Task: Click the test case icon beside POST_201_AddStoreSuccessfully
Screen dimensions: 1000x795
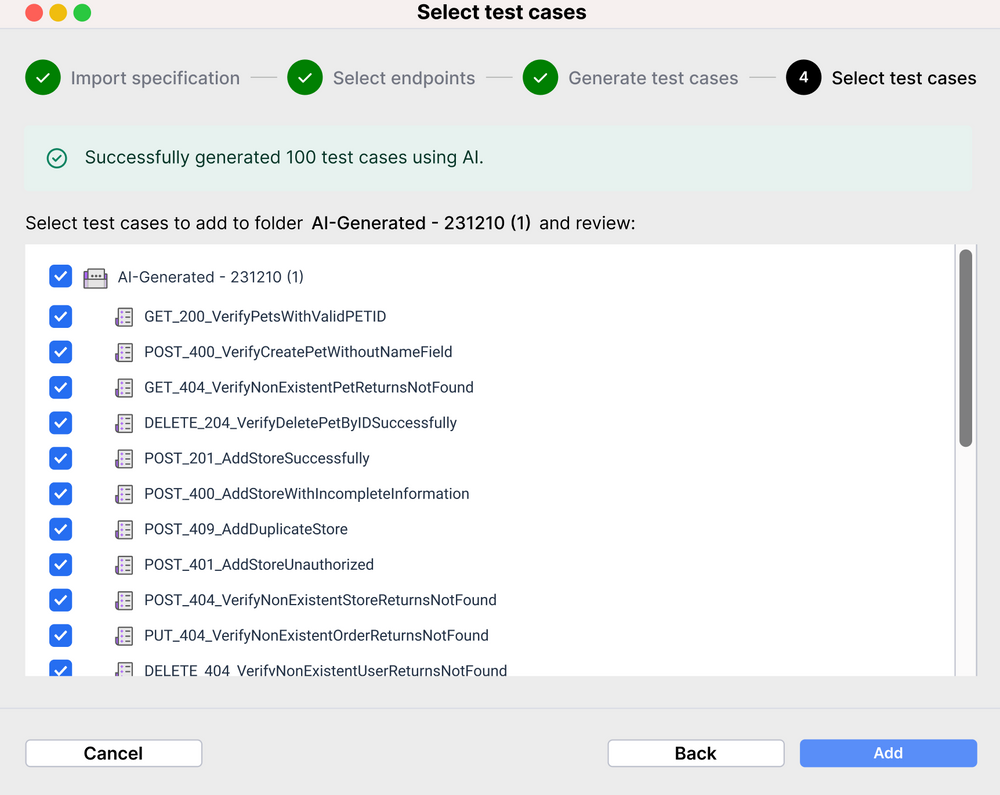Action: click(124, 458)
